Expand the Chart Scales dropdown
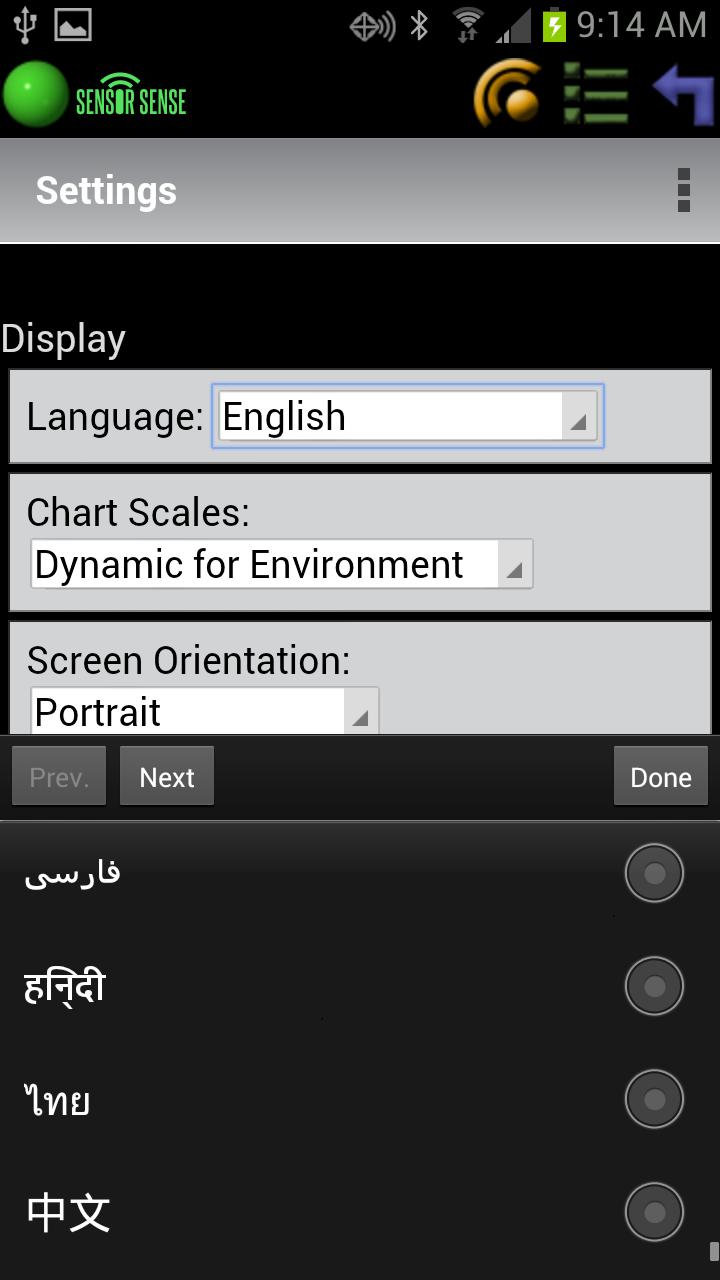The height and width of the screenshot is (1280, 720). click(x=281, y=565)
